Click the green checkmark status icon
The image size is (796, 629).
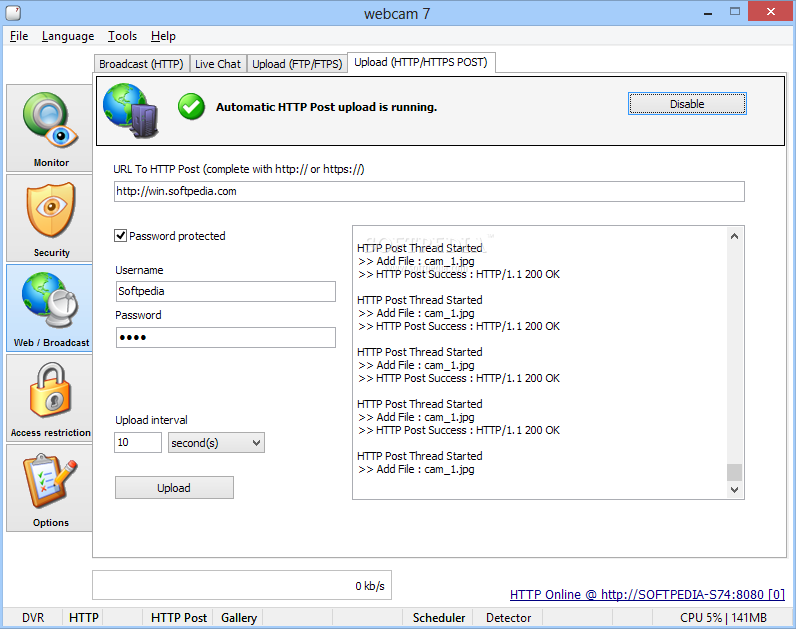[191, 107]
